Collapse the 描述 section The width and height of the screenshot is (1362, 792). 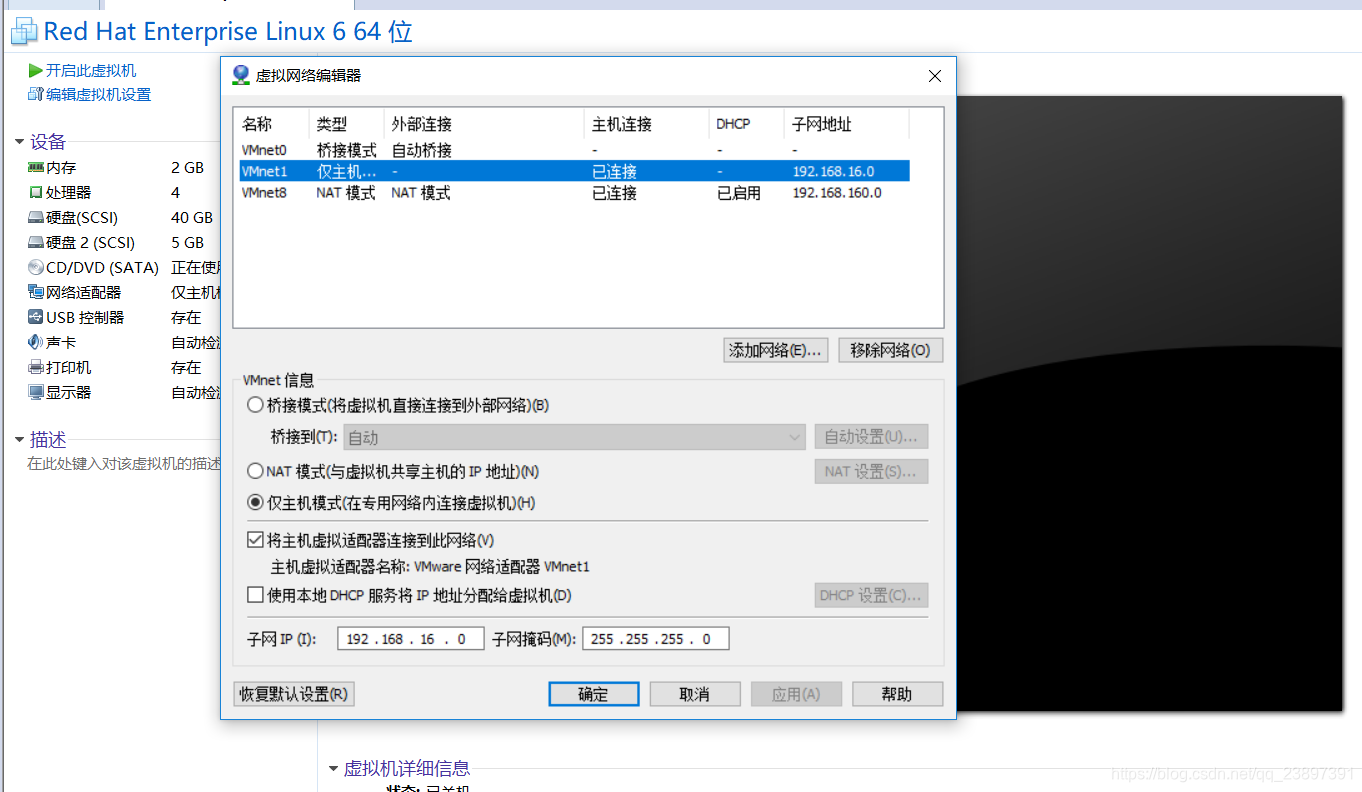[x=18, y=439]
